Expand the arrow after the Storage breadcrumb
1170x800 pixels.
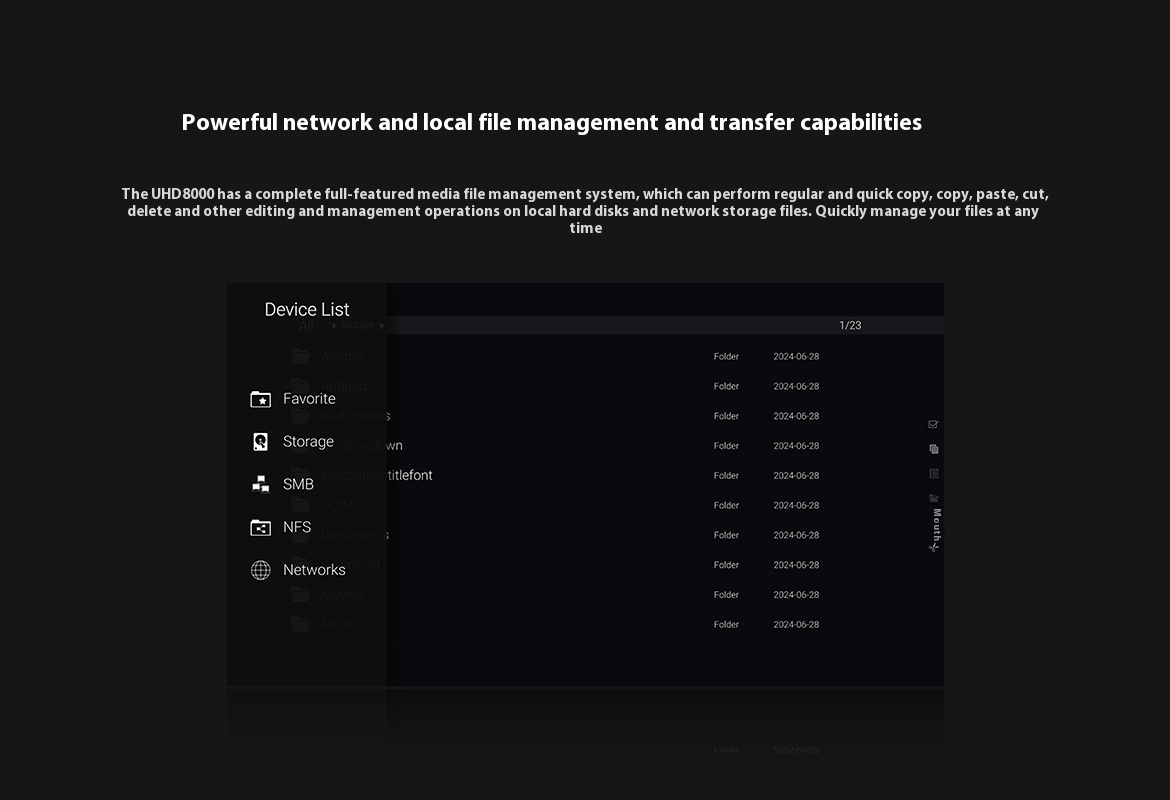[x=382, y=326]
